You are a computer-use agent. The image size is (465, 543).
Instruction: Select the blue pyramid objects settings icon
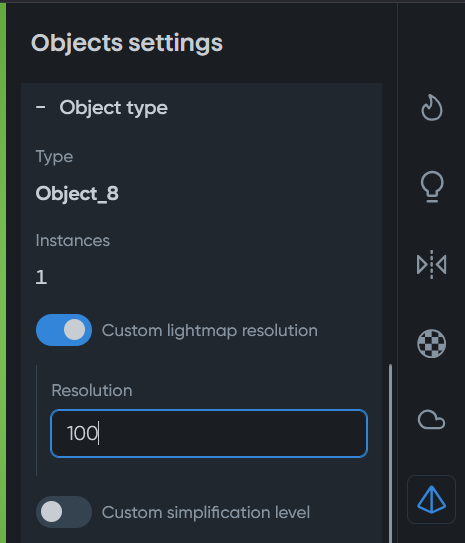(x=431, y=499)
